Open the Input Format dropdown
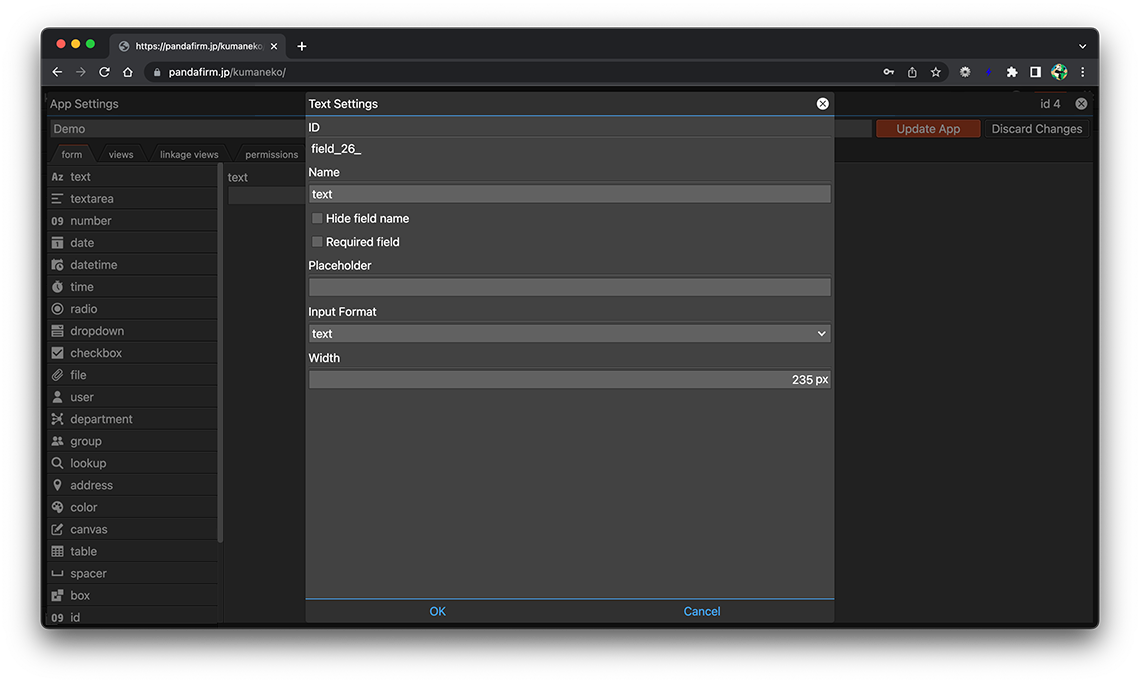Viewport: 1140px width, 683px height. coord(569,334)
